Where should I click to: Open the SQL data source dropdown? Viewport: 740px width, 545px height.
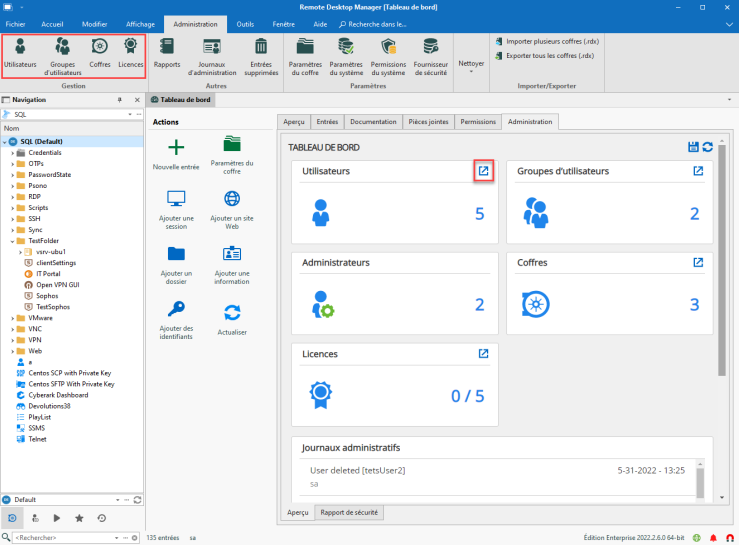click(130, 114)
